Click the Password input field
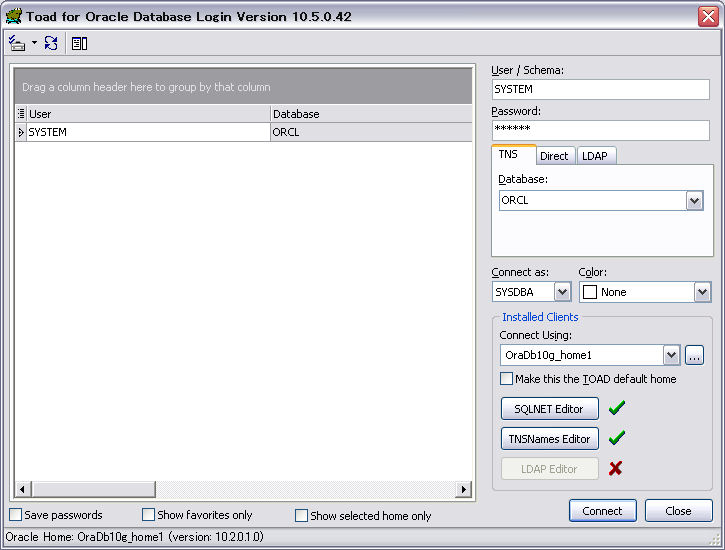 tap(601, 130)
